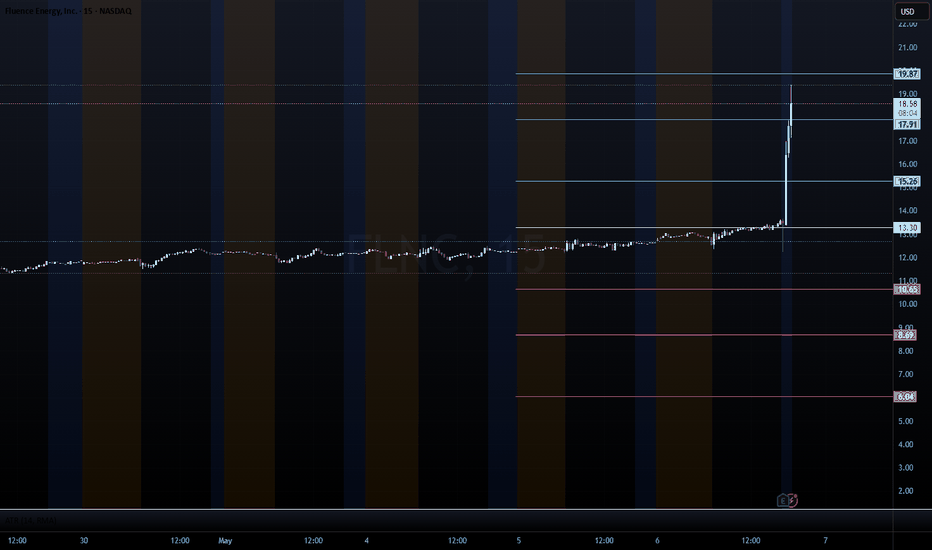This screenshot has width=932, height=550.
Task: Click the 19.87 horizontal blue line on chart
Action: coord(704,74)
